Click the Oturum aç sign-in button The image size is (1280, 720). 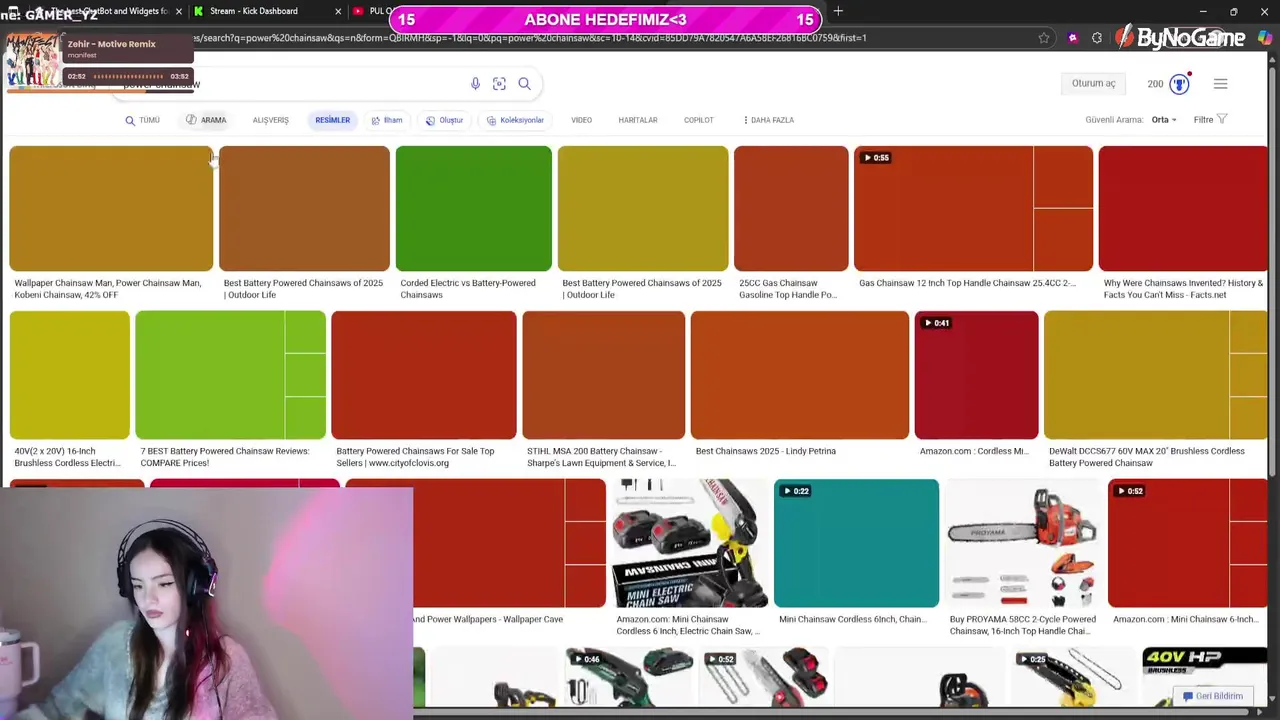(1093, 84)
